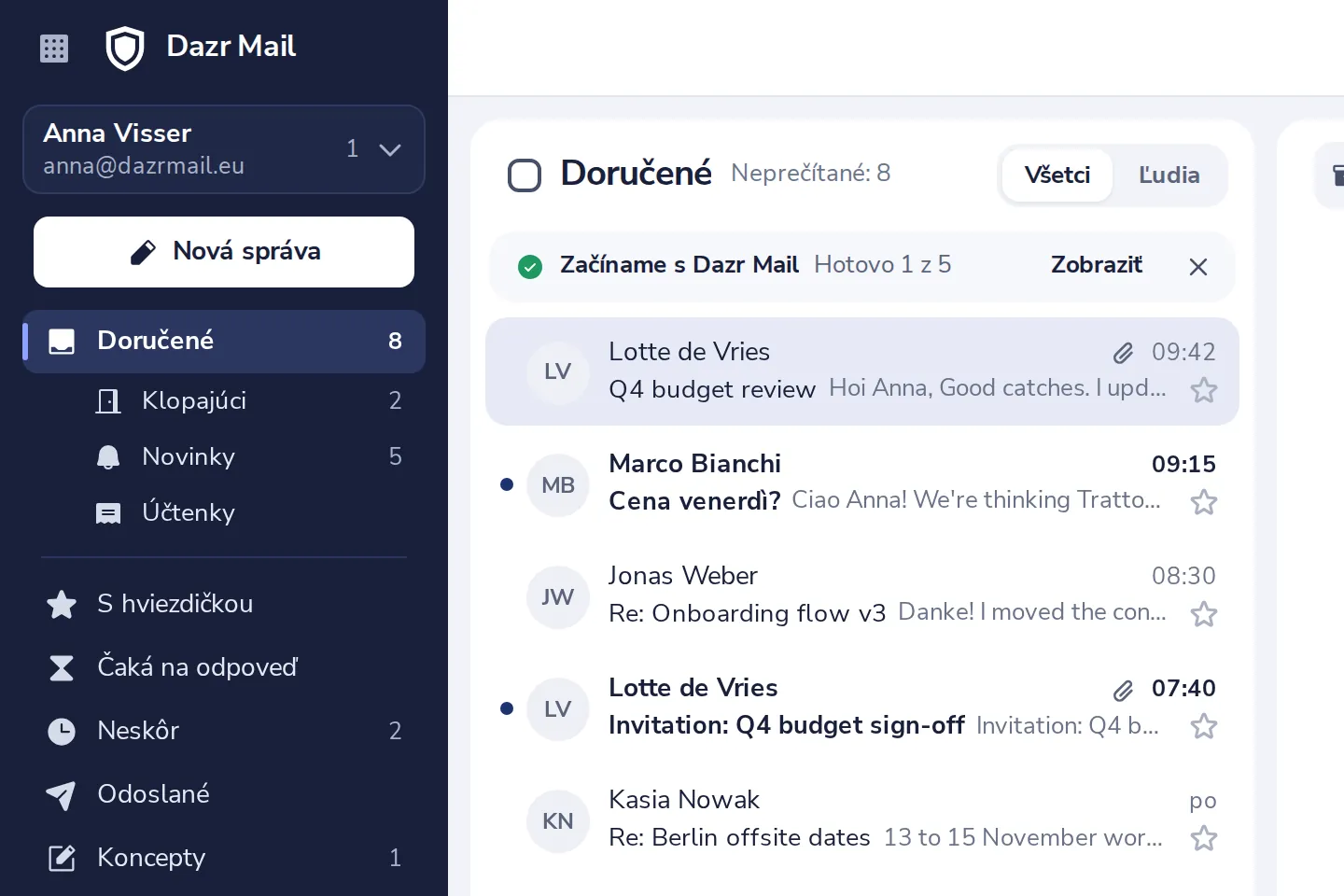Tick the select-all checkbox beside Doručené
The width and height of the screenshot is (1344, 896).
524,175
